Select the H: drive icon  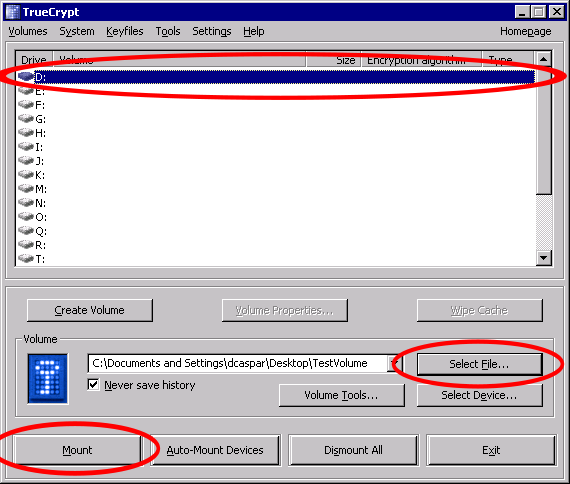25,132
